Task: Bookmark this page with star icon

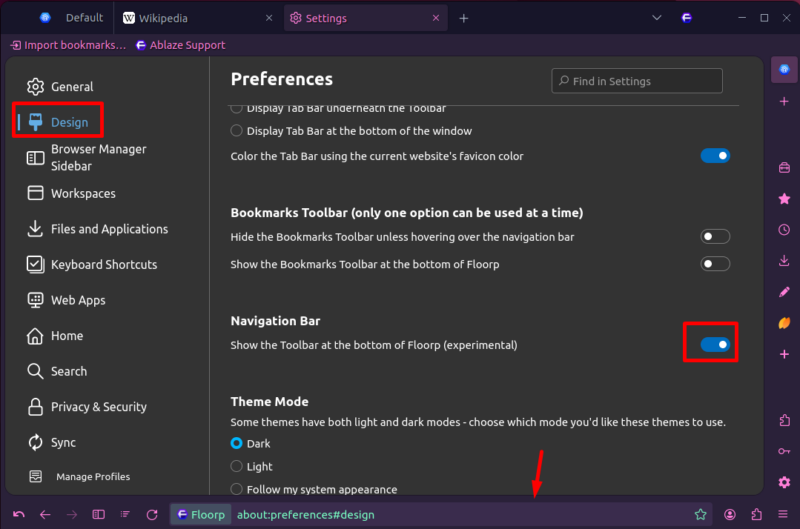Action: pyautogui.click(x=701, y=515)
